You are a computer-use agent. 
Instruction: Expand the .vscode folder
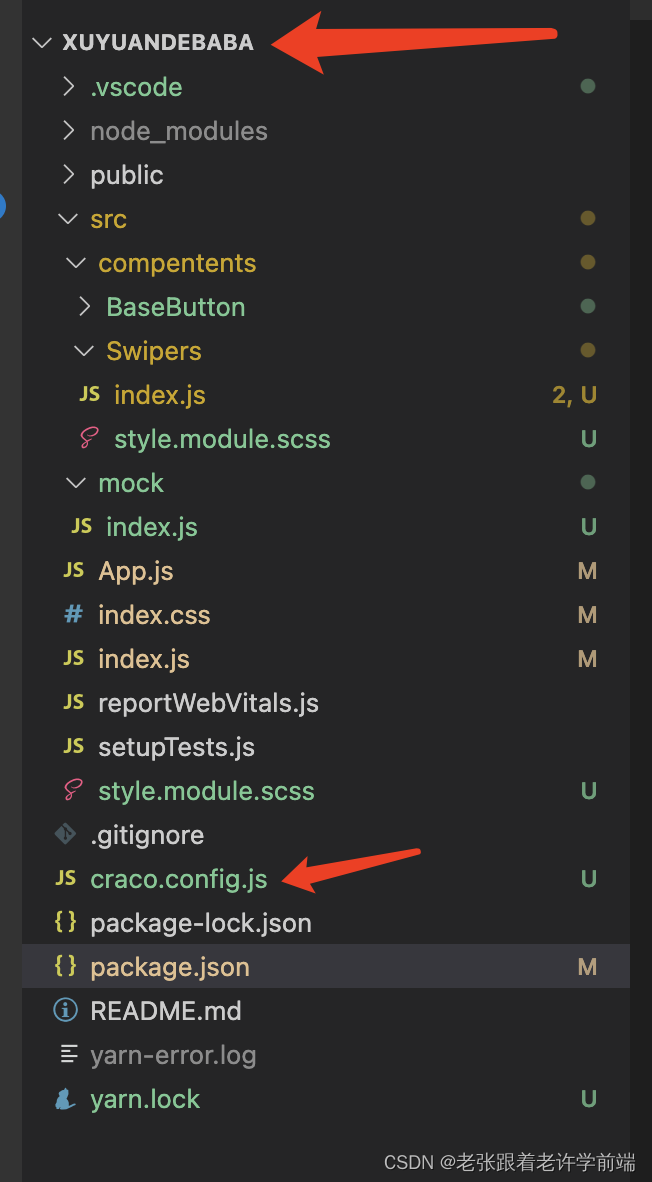point(68,87)
